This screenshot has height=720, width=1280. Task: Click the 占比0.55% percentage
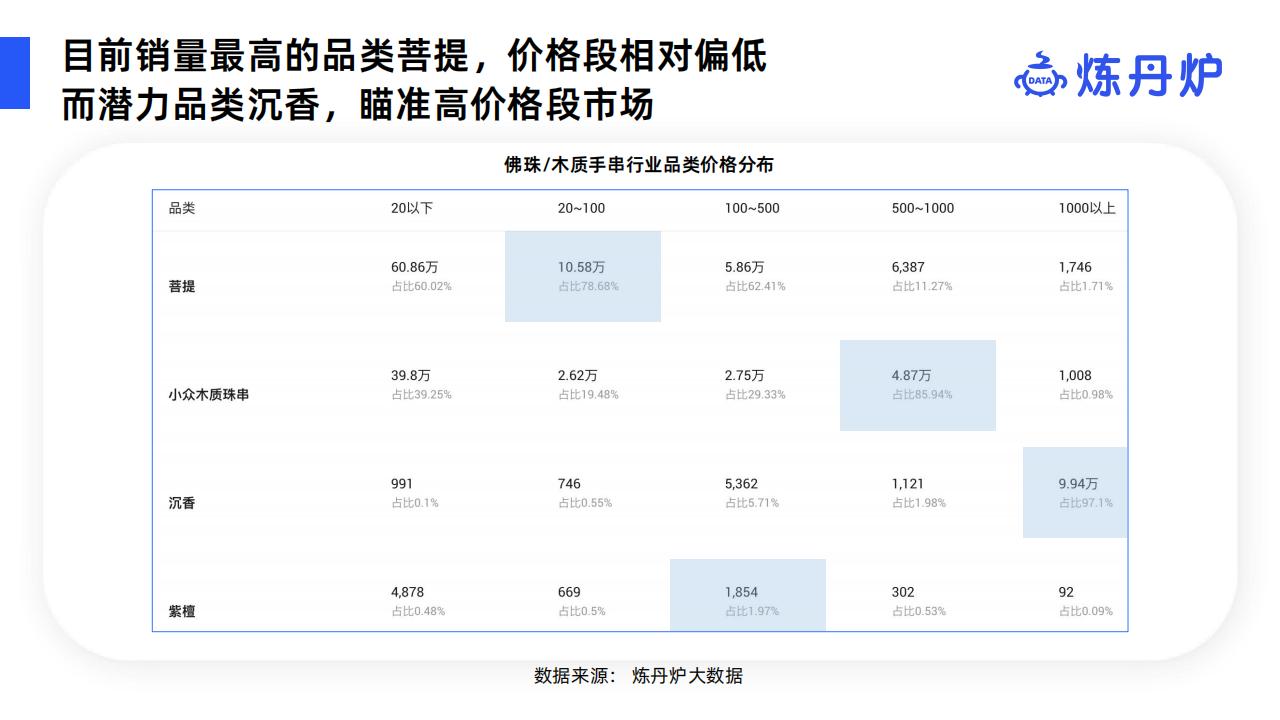tap(585, 503)
